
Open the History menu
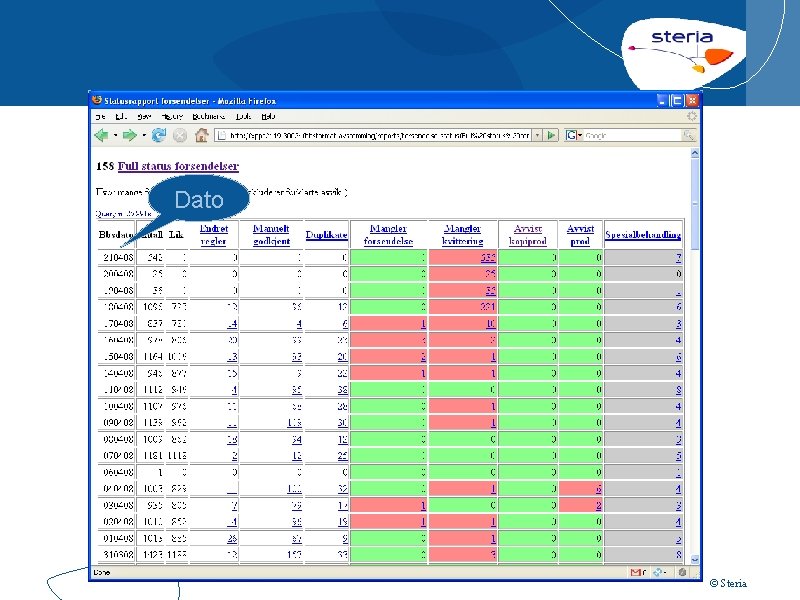click(172, 116)
